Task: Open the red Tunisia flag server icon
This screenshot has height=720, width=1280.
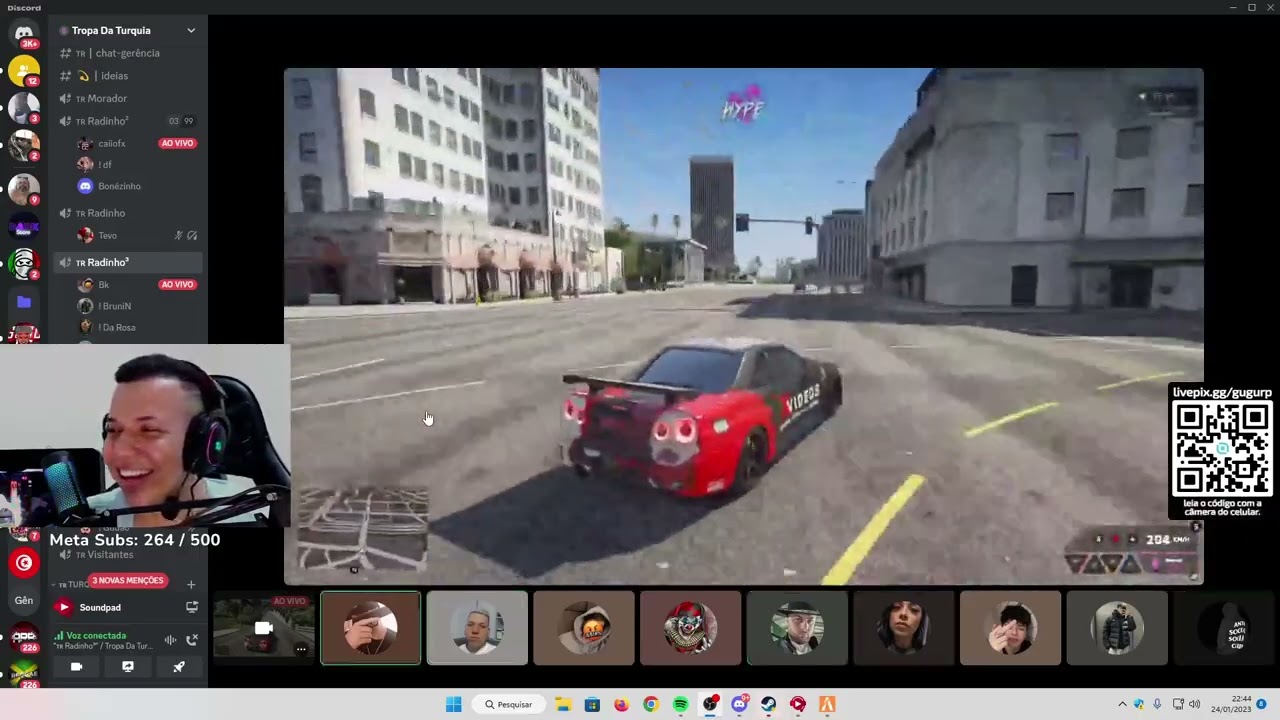Action: [23, 563]
